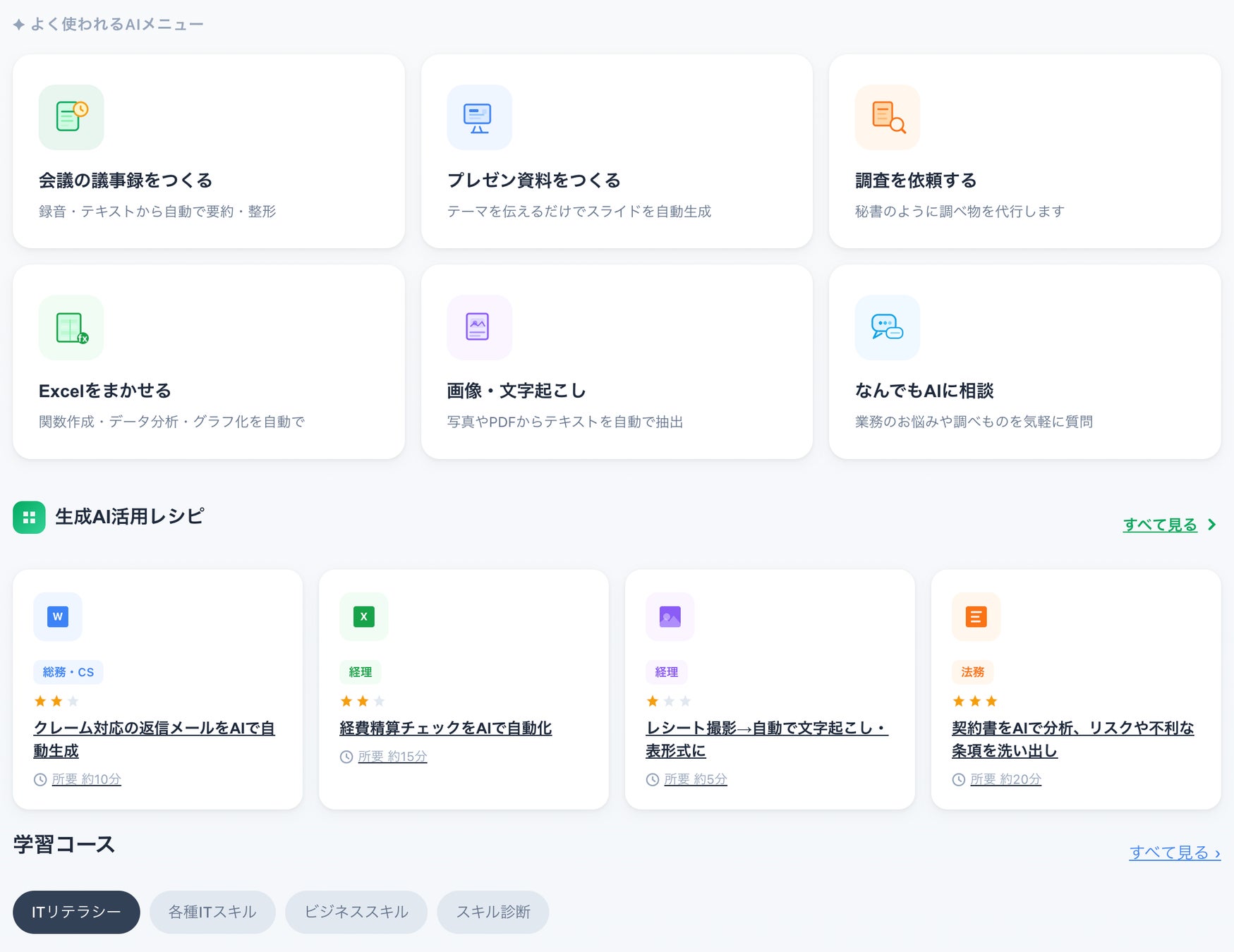Click the text テーマを伝えるだけでスライドを自動生成

(x=579, y=212)
